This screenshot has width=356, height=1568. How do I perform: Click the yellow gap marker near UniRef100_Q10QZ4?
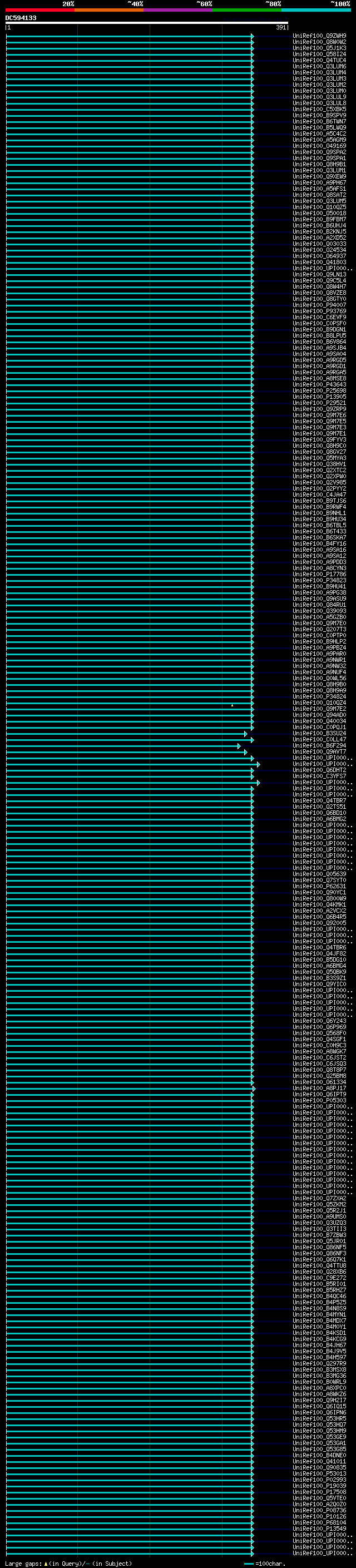[232, 705]
